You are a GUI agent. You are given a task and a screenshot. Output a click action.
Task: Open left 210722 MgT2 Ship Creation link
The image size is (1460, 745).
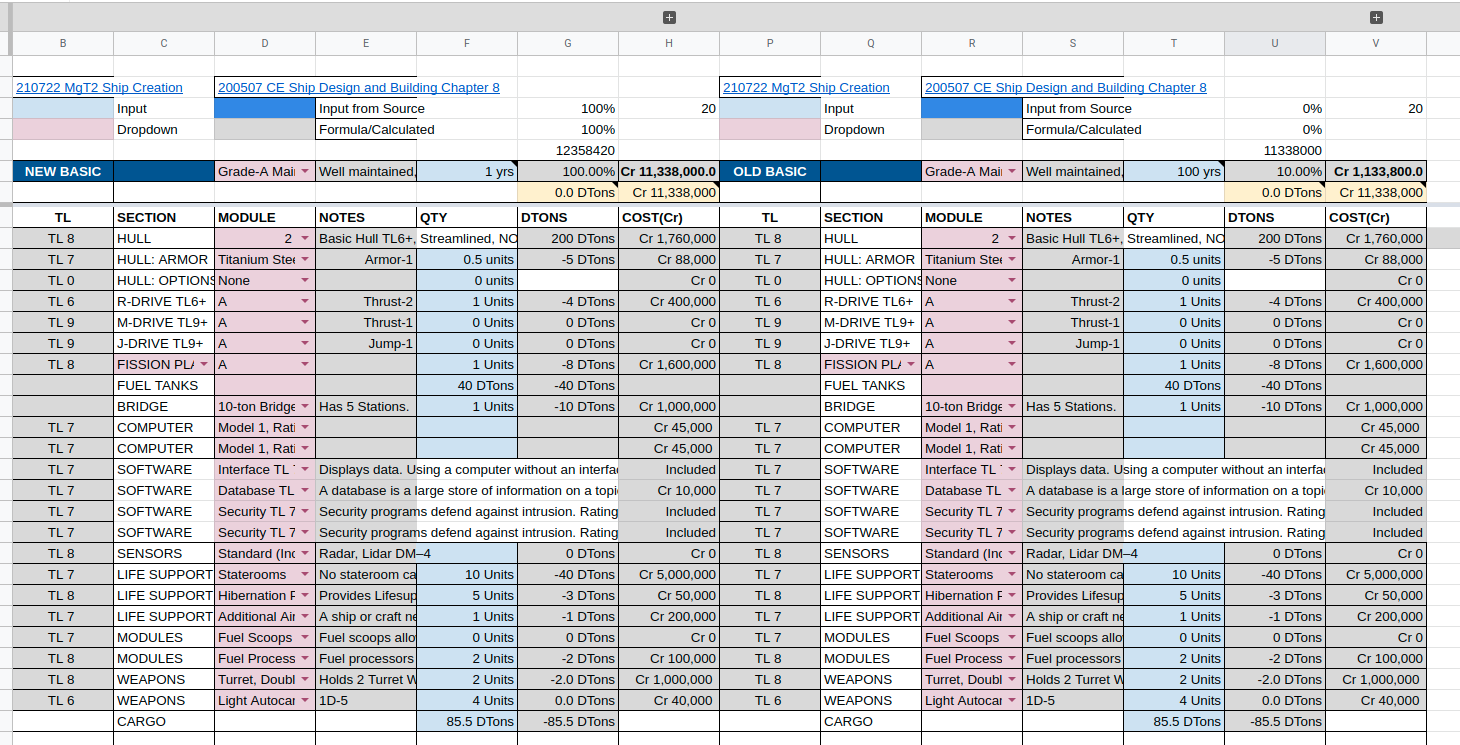point(99,88)
